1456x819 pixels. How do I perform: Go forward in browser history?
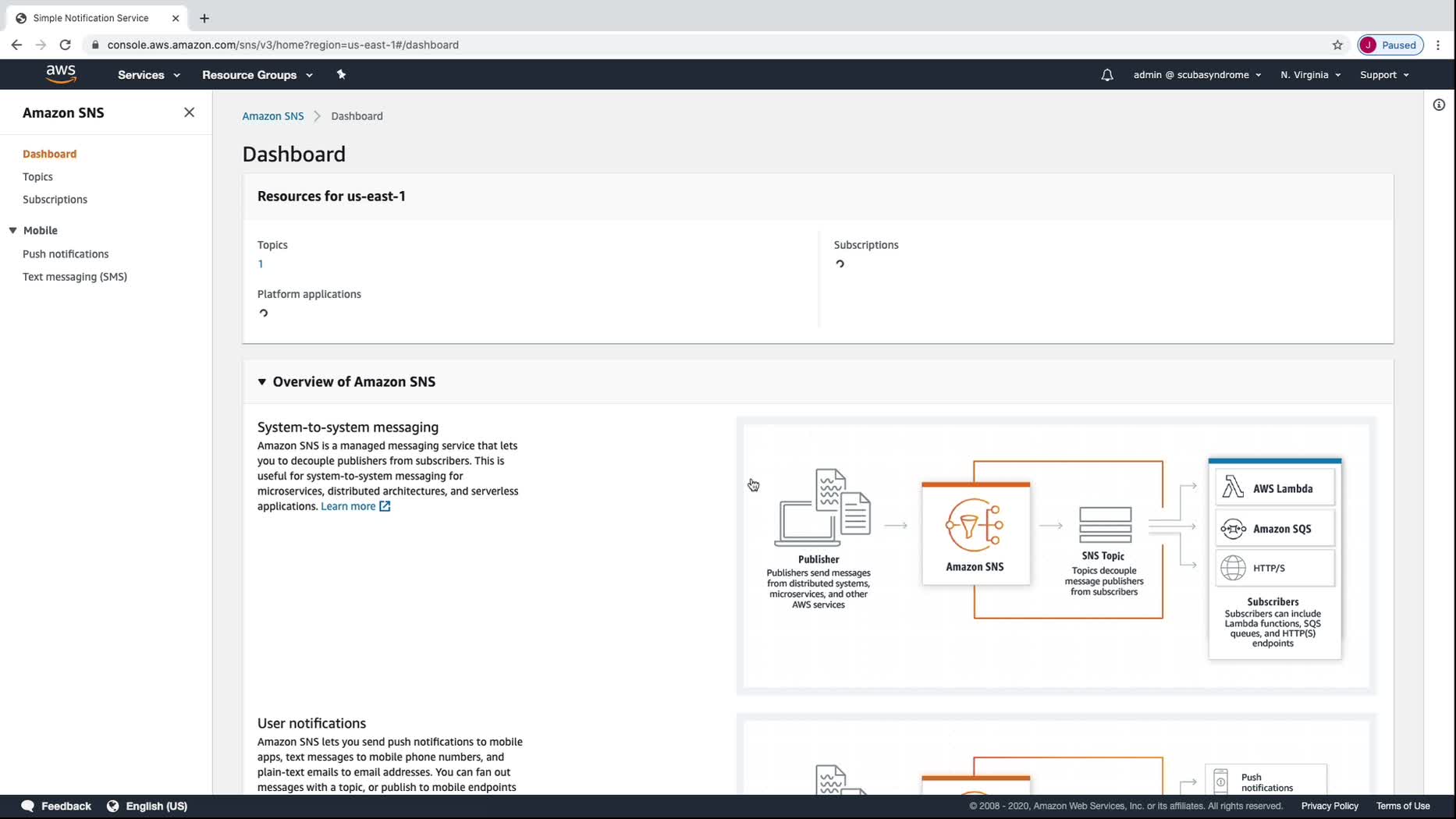pyautogui.click(x=41, y=45)
